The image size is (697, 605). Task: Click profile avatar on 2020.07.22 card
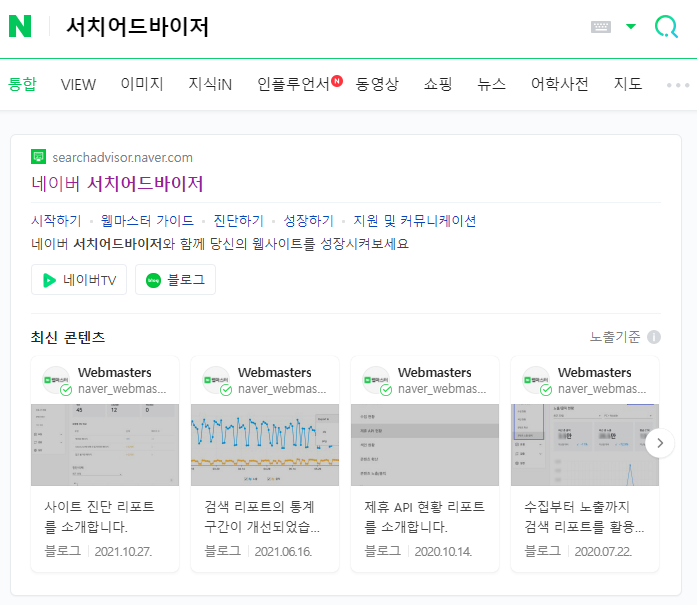[536, 380]
